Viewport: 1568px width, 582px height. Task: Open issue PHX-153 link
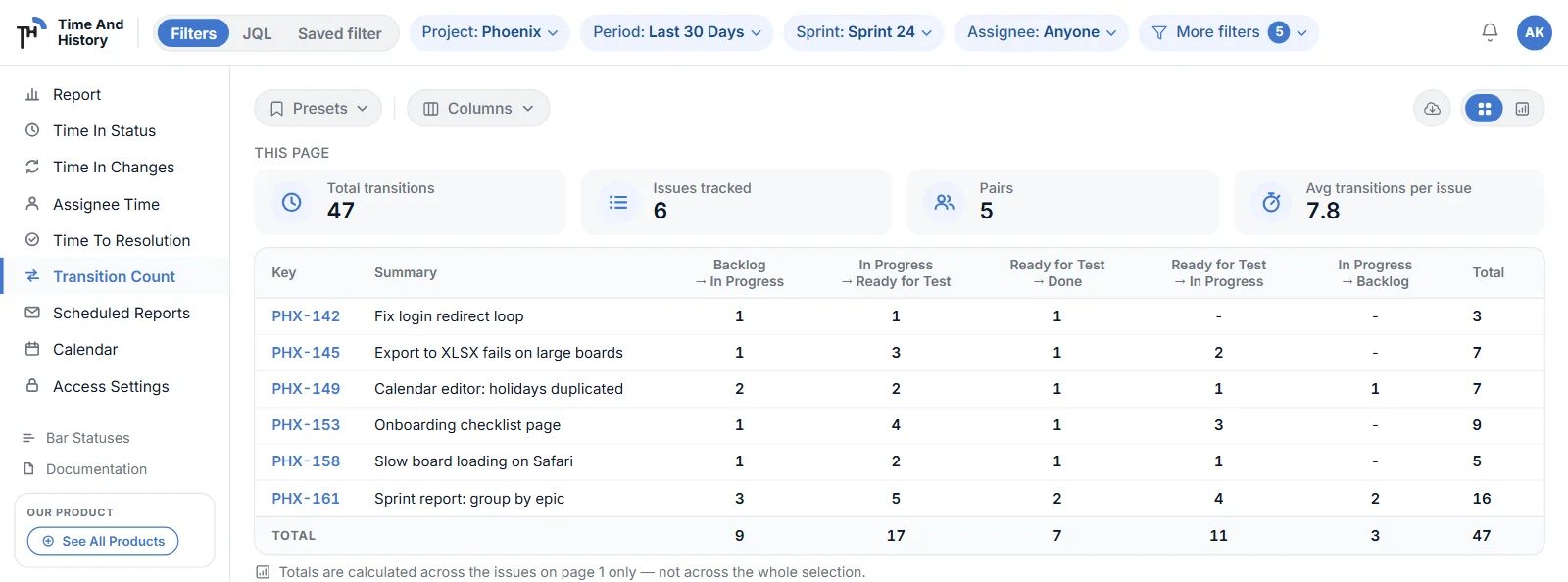pyautogui.click(x=306, y=425)
